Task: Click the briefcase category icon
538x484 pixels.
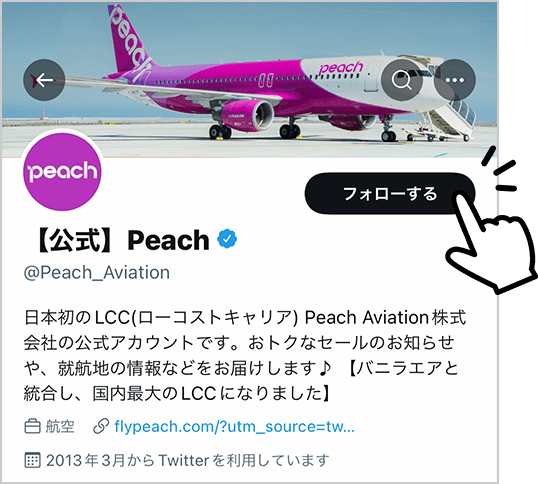Action: (x=32, y=426)
